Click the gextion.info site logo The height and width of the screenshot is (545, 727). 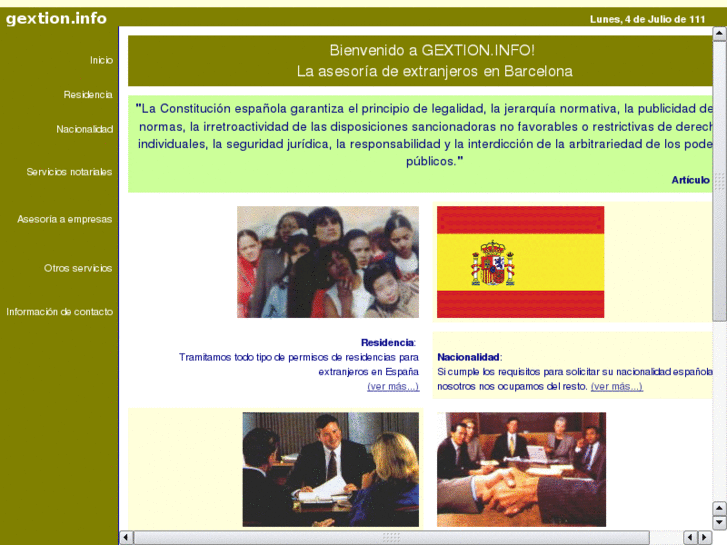point(56,19)
